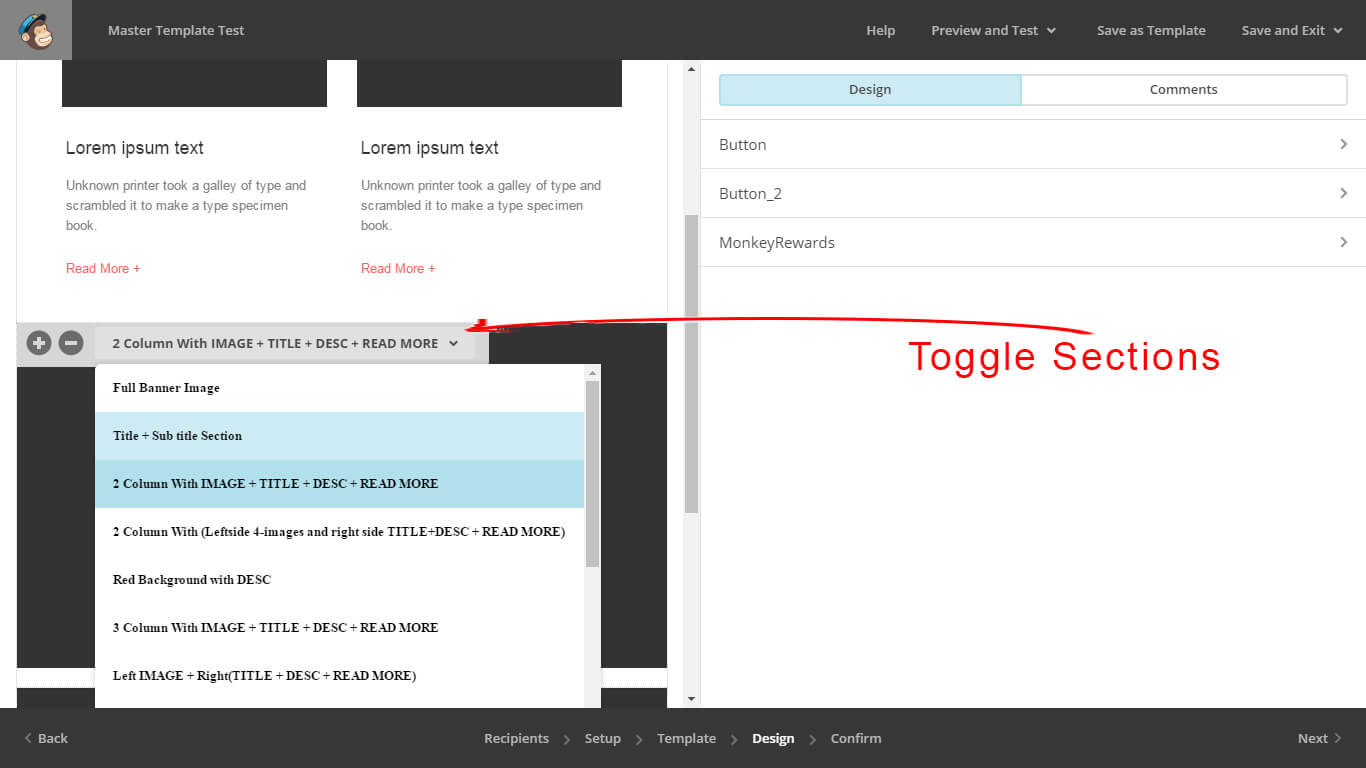Image resolution: width=1366 pixels, height=768 pixels.
Task: Go to the Setup step
Action: pyautogui.click(x=602, y=738)
